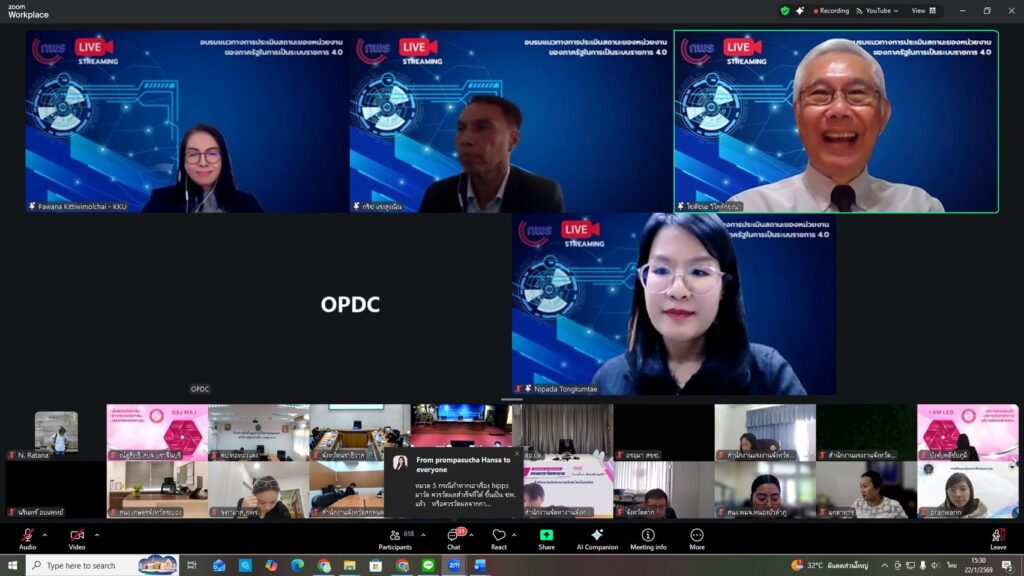This screenshot has height=576, width=1024.
Task: Open AI Companion
Action: point(597,538)
